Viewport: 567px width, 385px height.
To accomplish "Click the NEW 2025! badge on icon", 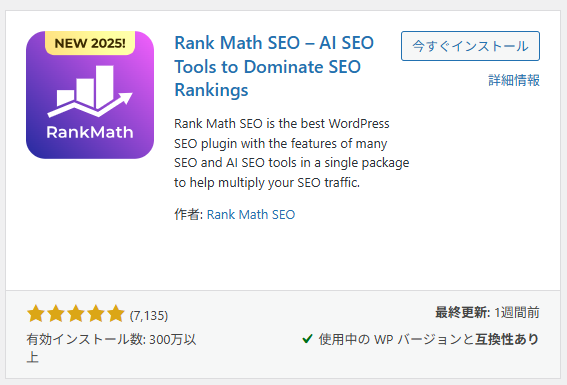I will coord(90,43).
